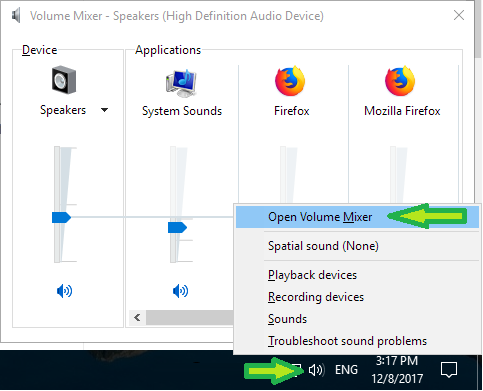Click the Applications group heading
The height and width of the screenshot is (391, 483).
(x=168, y=50)
